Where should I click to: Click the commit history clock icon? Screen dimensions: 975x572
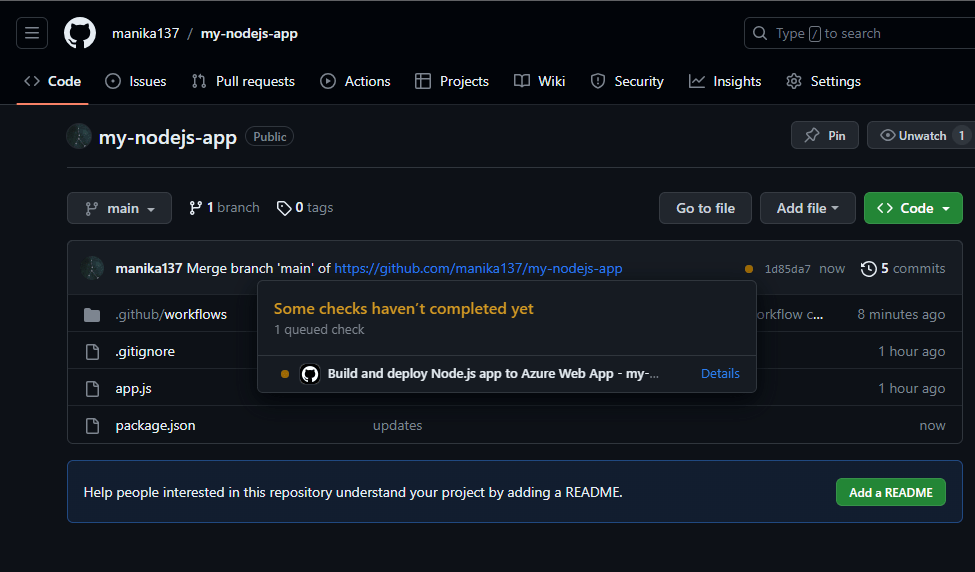pyautogui.click(x=868, y=268)
